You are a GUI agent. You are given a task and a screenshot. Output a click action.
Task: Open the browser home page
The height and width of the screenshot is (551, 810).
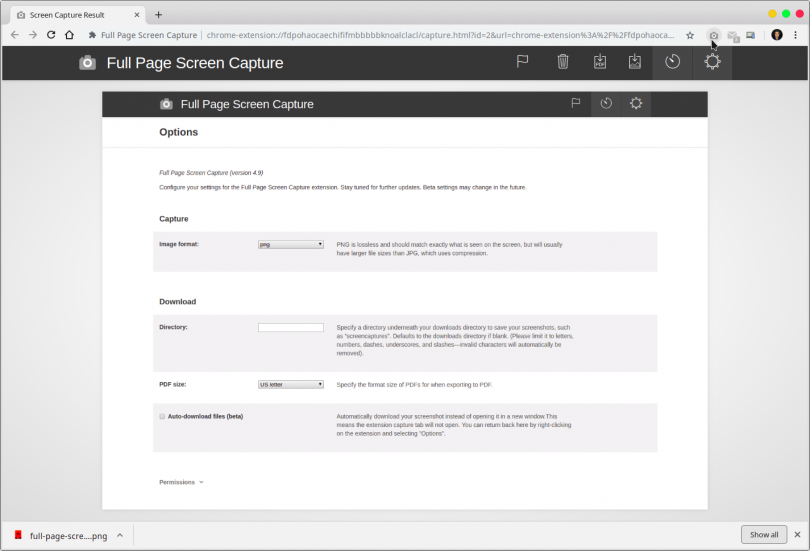click(69, 35)
